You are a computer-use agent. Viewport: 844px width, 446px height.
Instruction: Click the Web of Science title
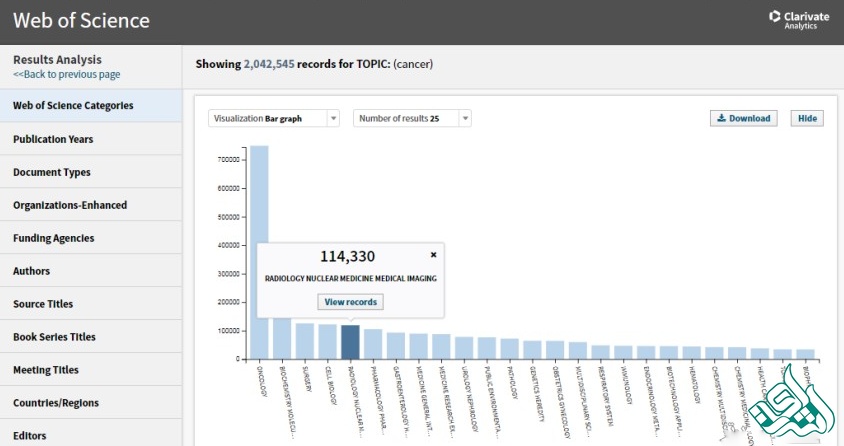click(81, 21)
